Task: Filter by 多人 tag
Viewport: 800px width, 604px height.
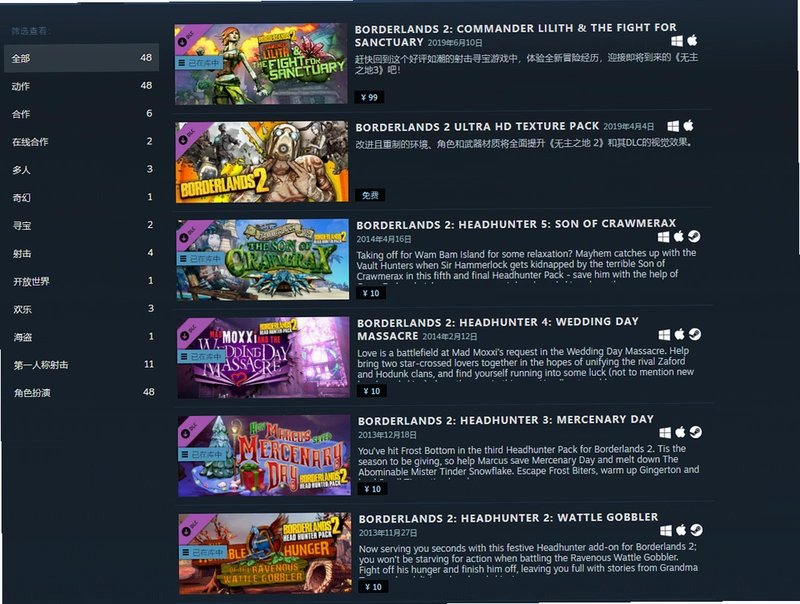Action: [82, 169]
